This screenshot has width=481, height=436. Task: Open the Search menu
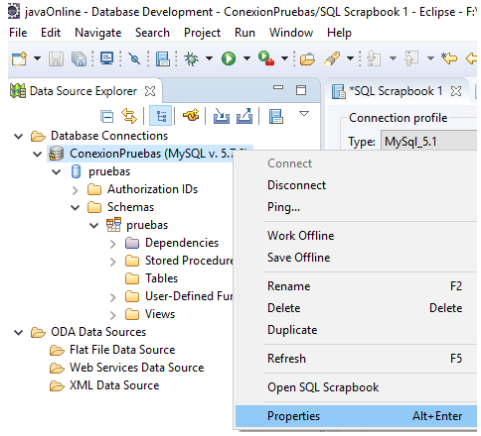[x=152, y=33]
